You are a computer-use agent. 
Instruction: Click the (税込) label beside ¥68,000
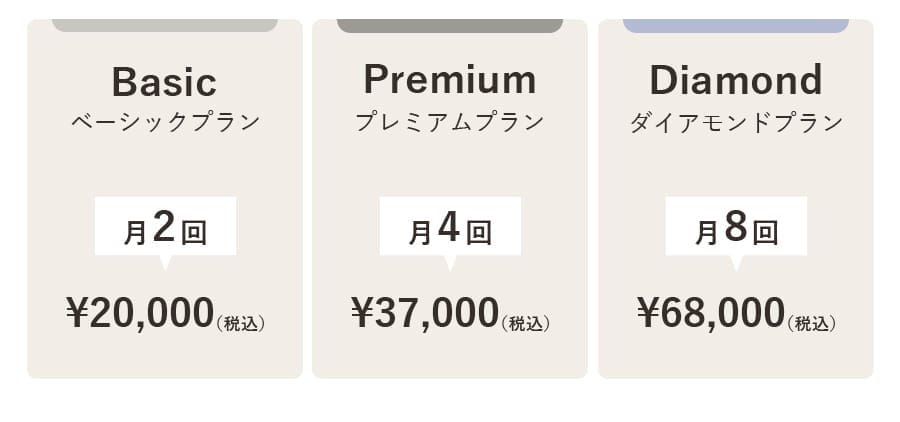tap(812, 323)
